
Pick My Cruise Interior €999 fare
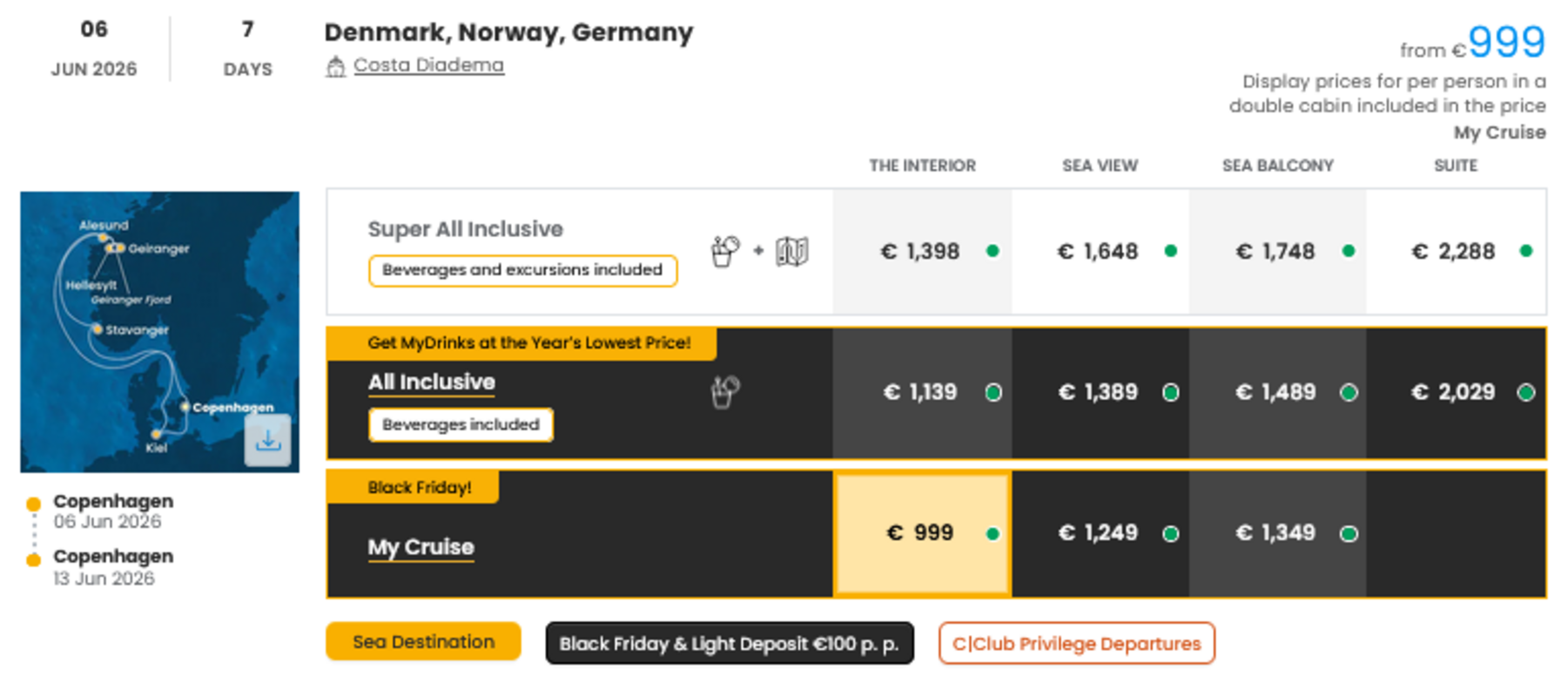922,533
